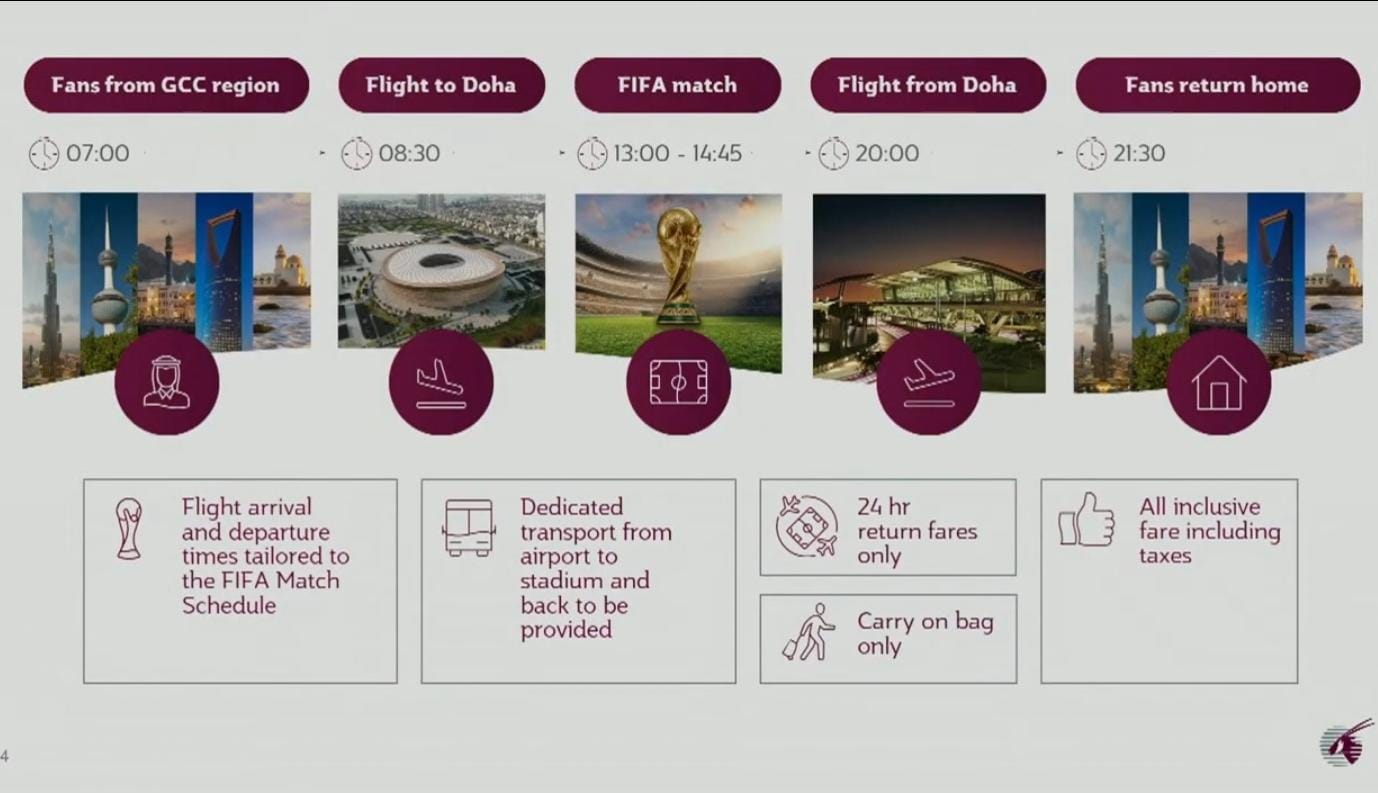Click the Qatar Airways oryx logo
The width and height of the screenshot is (1378, 793).
pyautogui.click(x=1345, y=742)
